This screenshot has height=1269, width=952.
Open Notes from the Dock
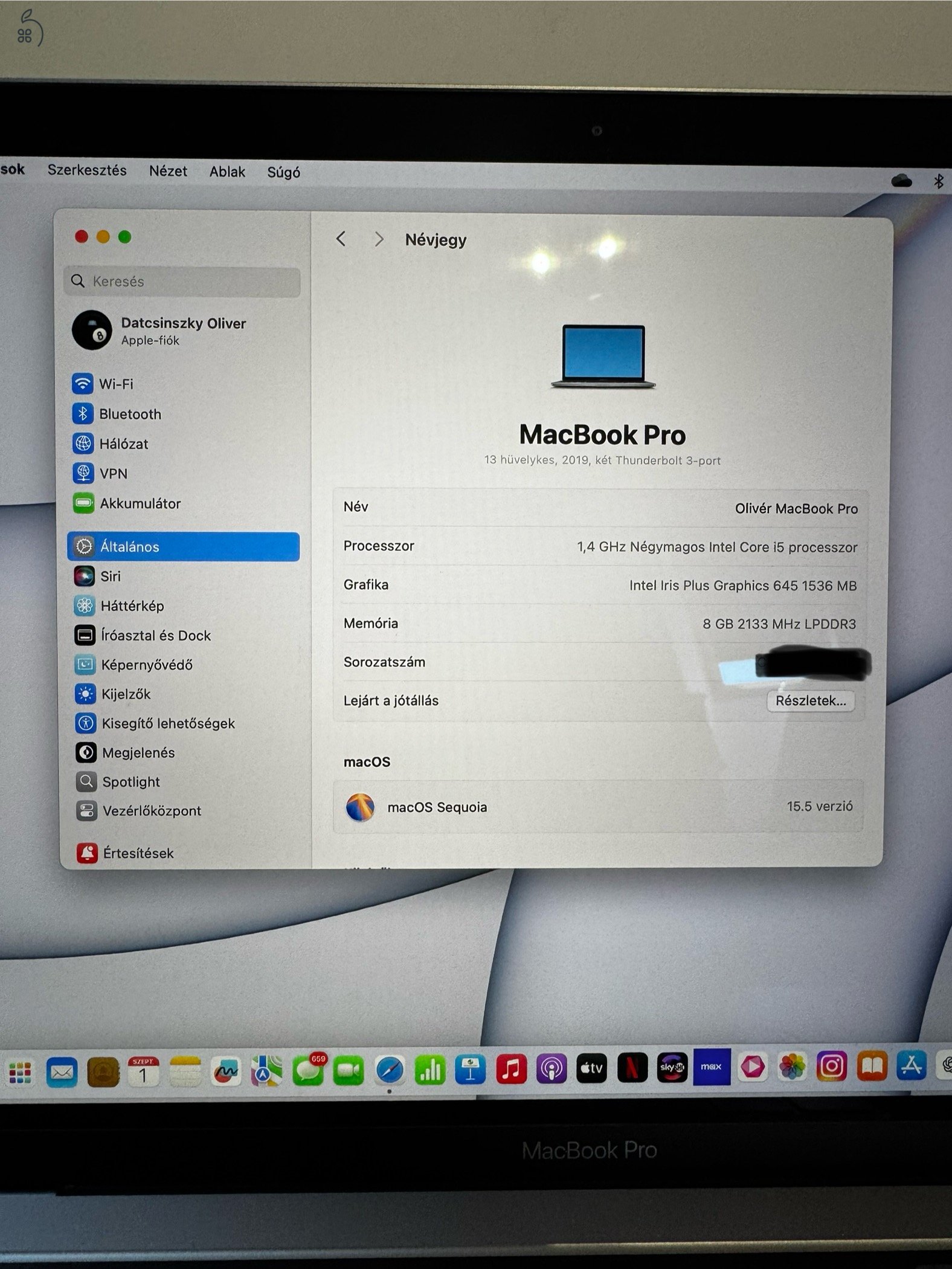[x=185, y=1071]
